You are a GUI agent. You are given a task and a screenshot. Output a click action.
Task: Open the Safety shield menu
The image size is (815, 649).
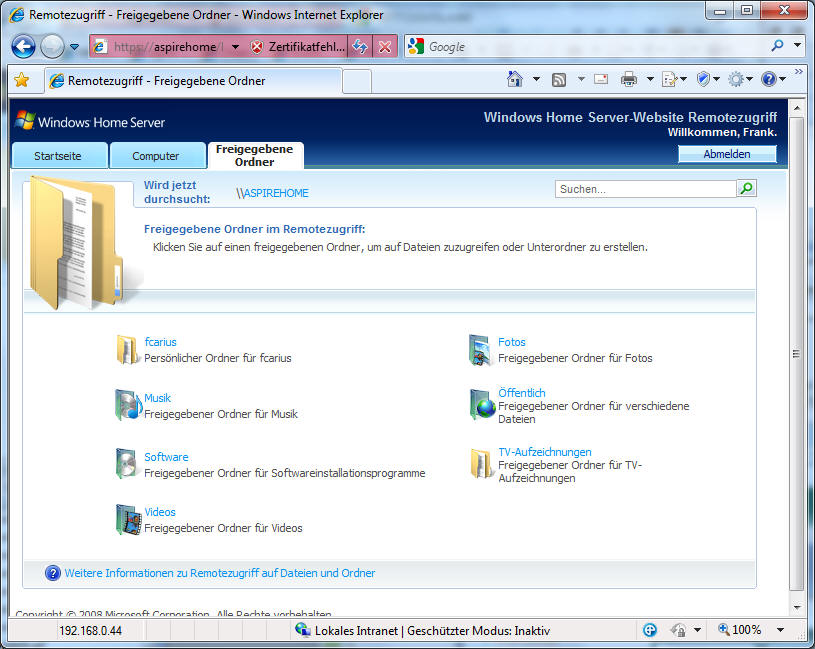[708, 80]
